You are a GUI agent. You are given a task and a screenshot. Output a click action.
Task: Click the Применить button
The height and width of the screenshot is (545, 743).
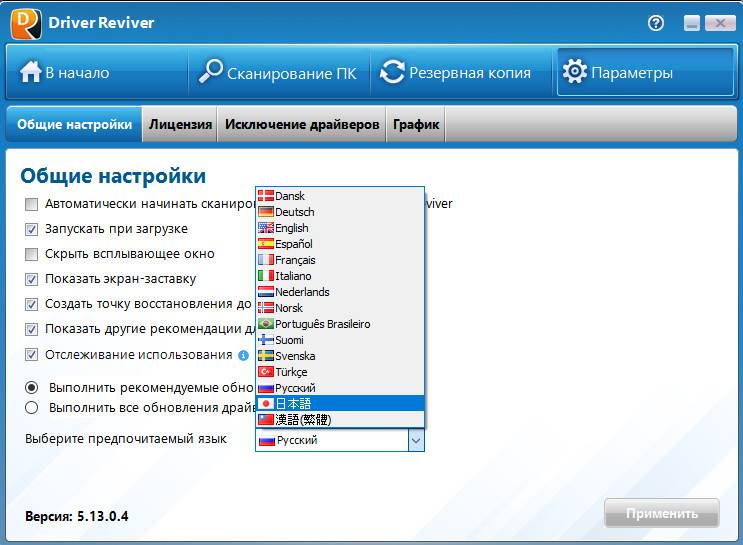click(662, 513)
